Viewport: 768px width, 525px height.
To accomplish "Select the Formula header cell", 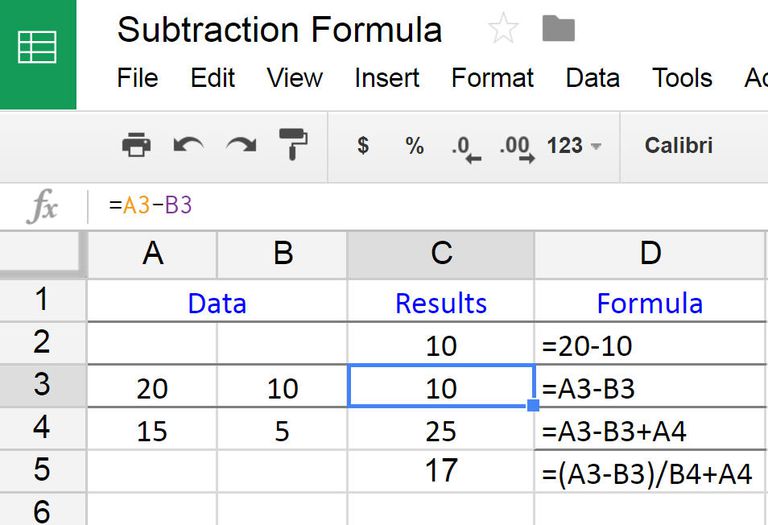I will tap(650, 300).
